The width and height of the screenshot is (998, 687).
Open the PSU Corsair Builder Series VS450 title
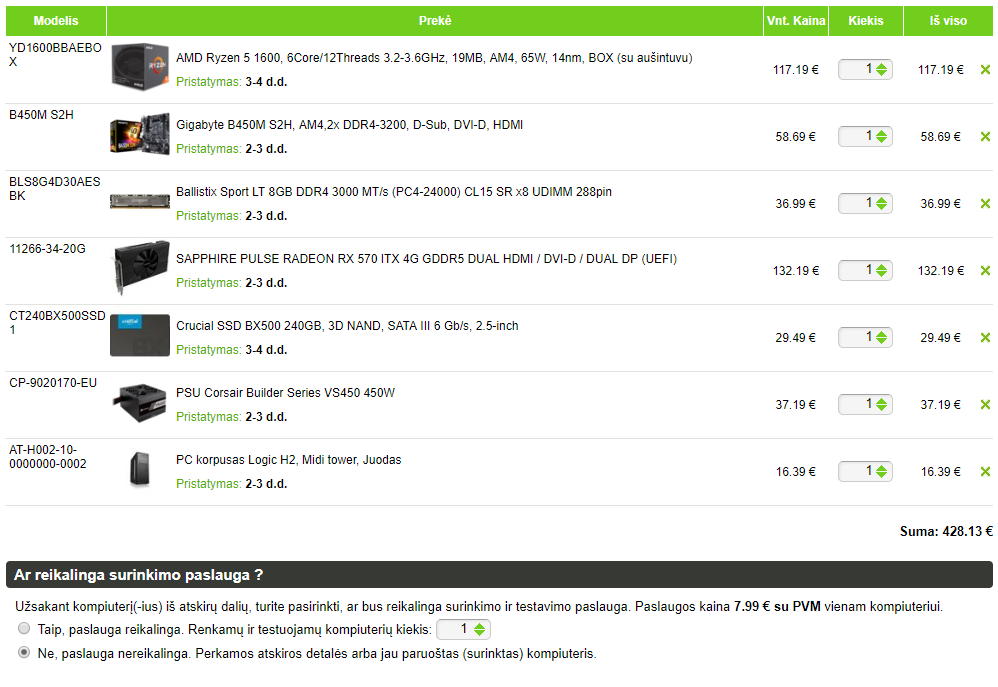(x=286, y=393)
